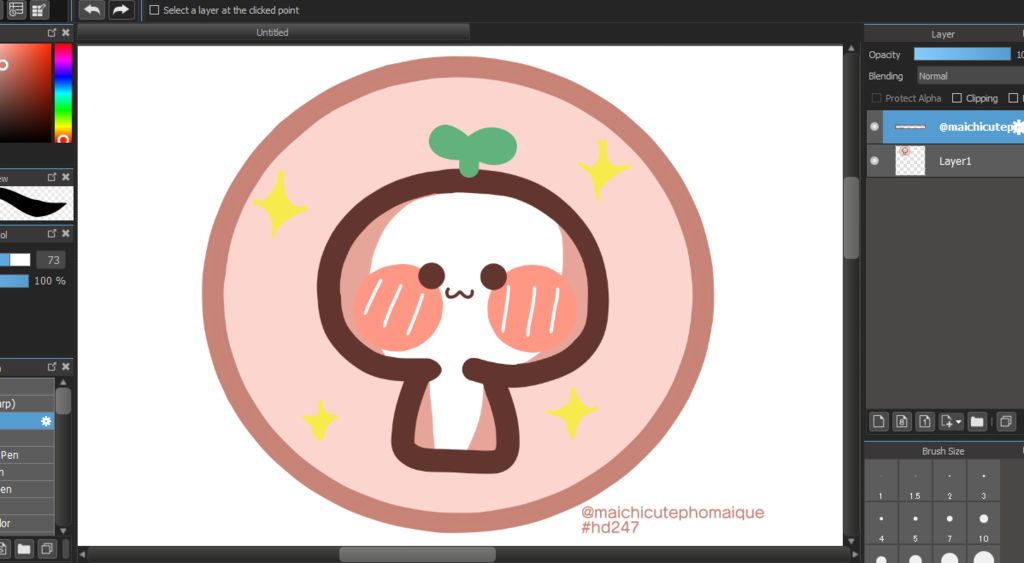
Task: Click the canvas horizontal scroll-right arrow
Action: [x=856, y=554]
